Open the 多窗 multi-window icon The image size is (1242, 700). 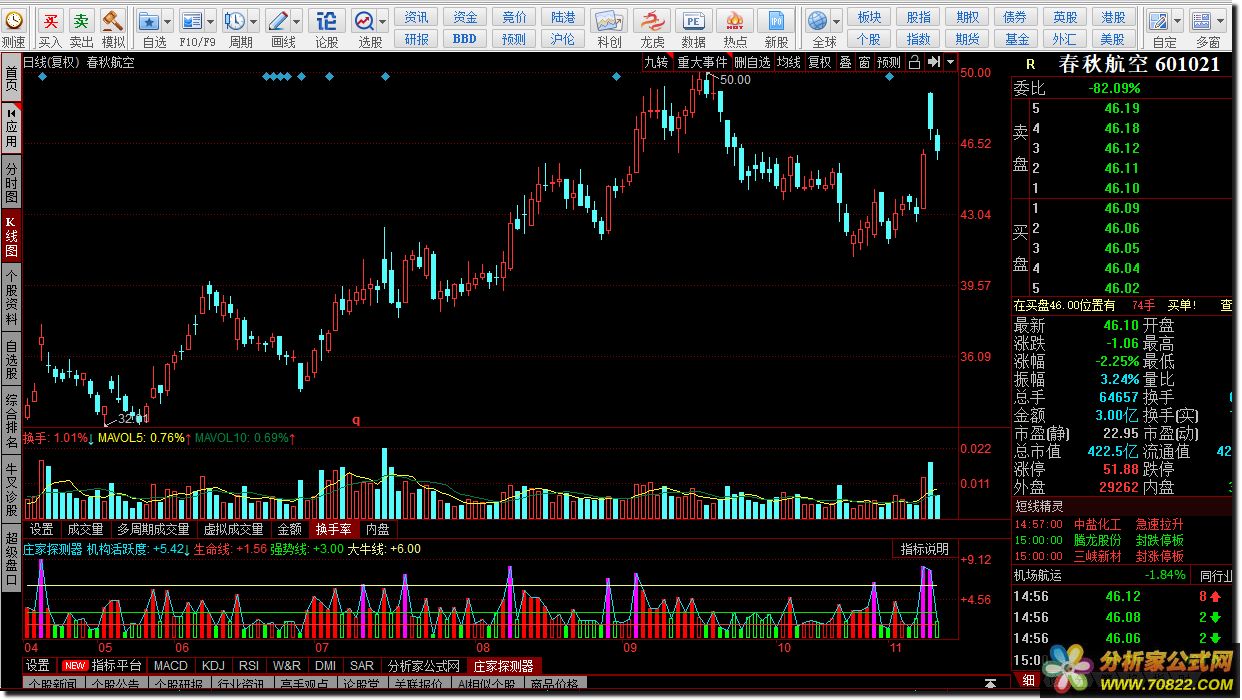click(x=1201, y=20)
